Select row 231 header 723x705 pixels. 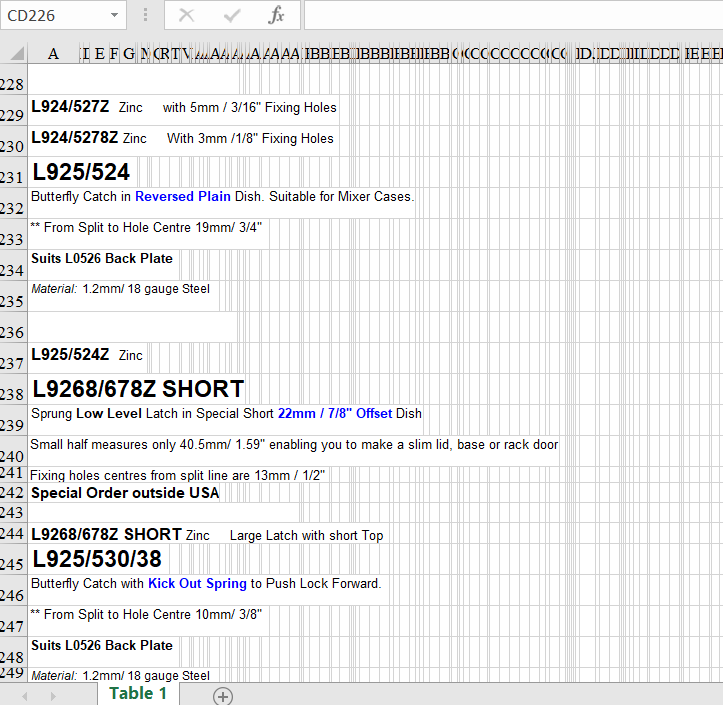tap(13, 178)
